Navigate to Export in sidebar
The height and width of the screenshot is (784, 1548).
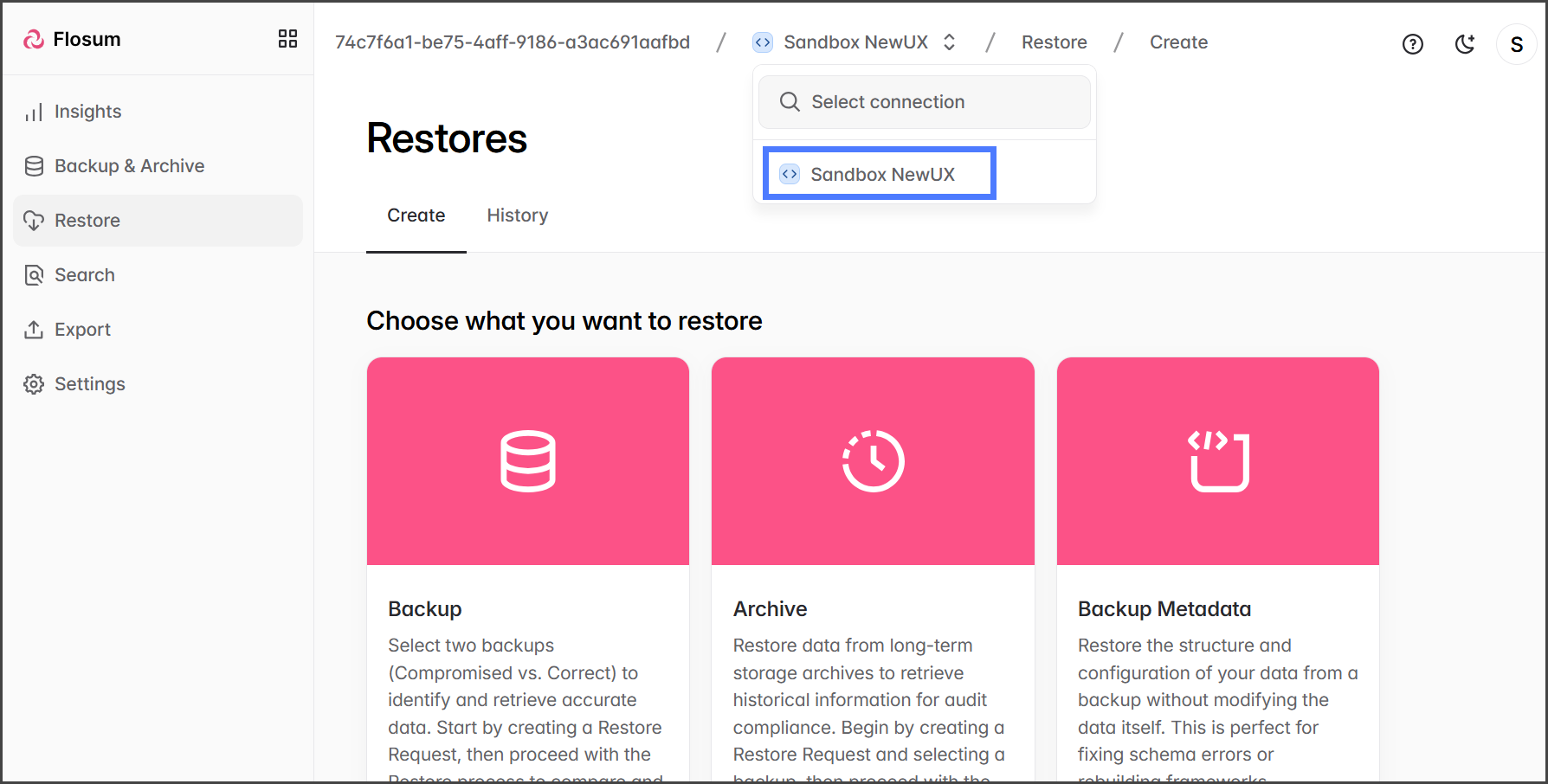[x=82, y=330]
